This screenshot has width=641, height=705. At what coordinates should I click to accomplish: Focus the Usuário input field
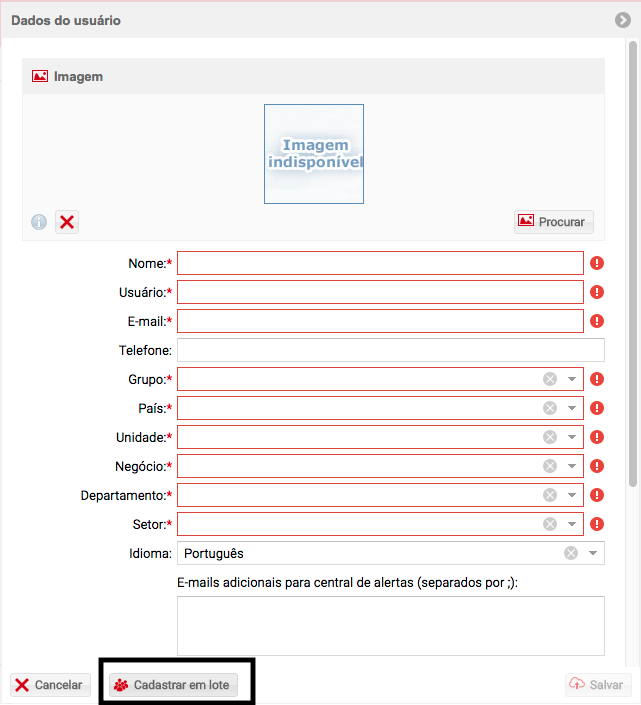(380, 292)
